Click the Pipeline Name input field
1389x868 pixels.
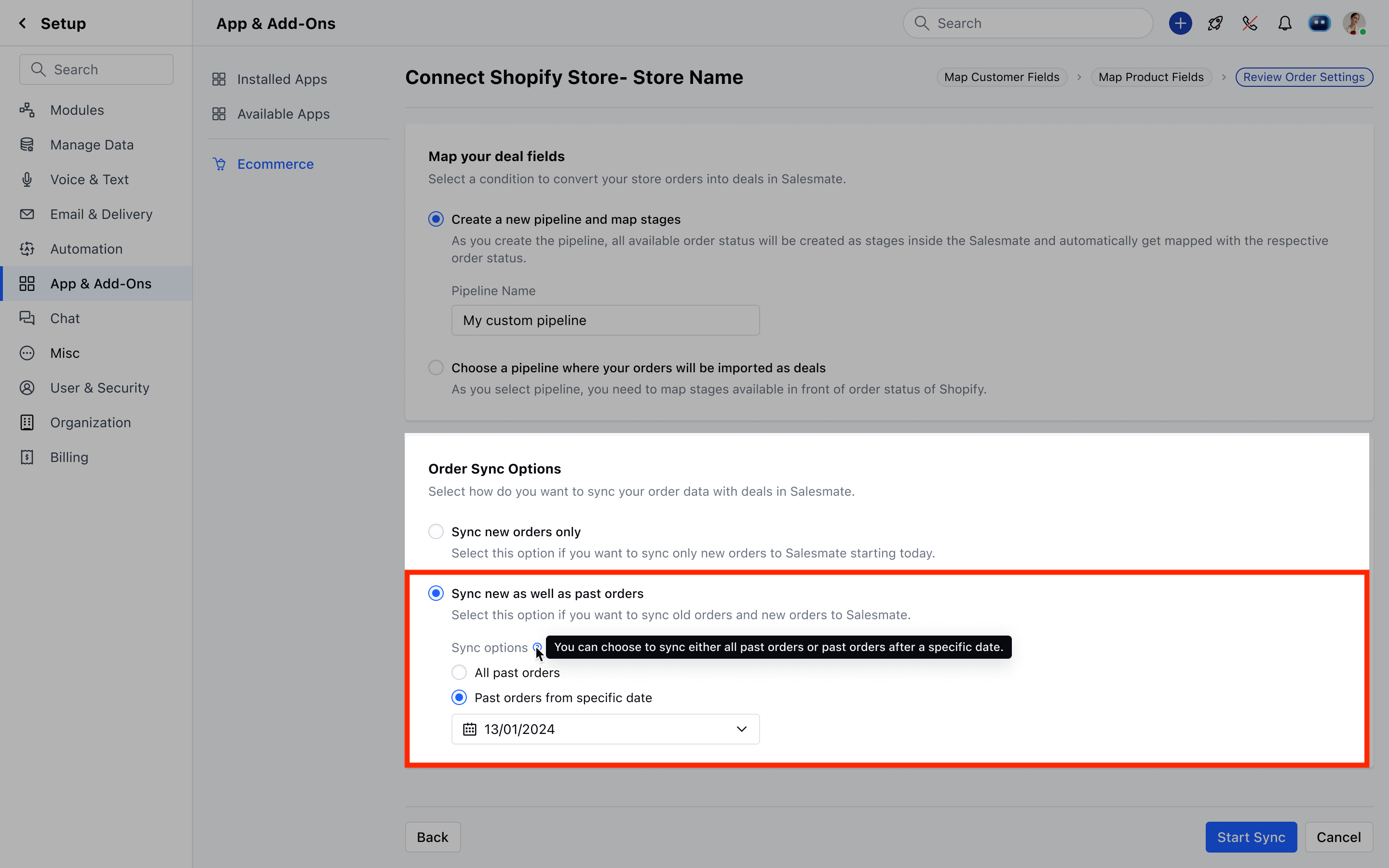click(x=606, y=320)
